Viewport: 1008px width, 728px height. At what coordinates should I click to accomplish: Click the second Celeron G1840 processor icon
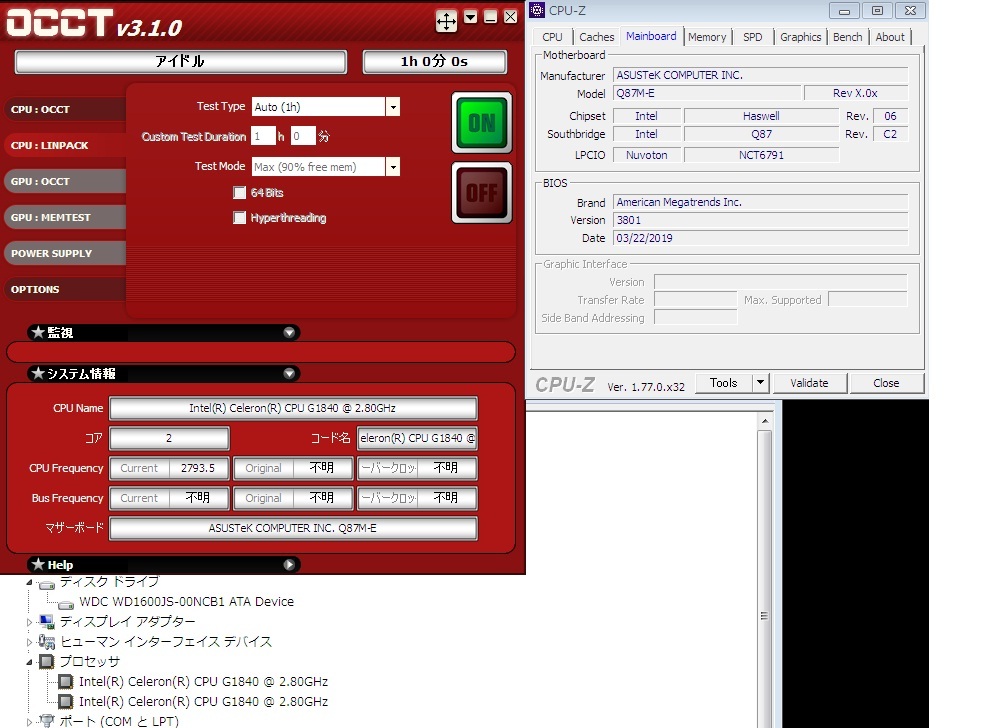[66, 702]
